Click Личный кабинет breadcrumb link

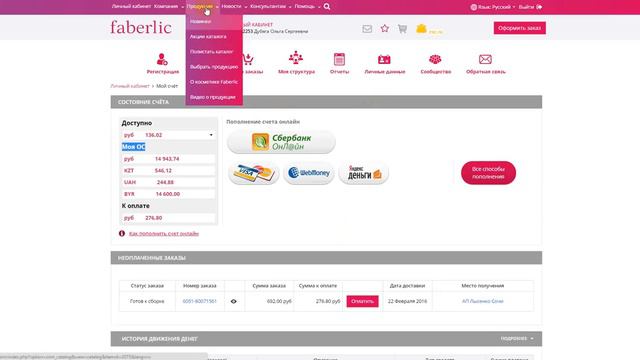[x=130, y=86]
